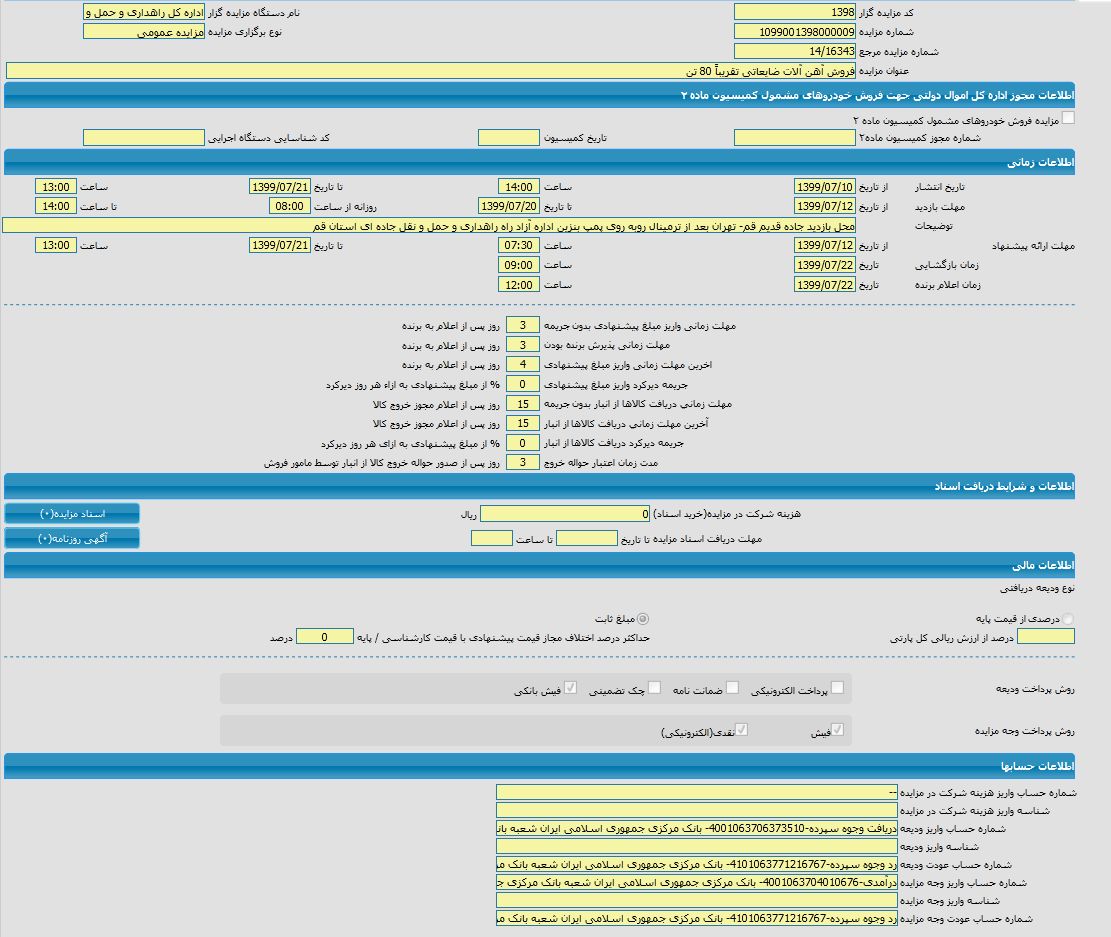This screenshot has height=937, width=1111.
Task: Click the شماره مجوز کمیسیون ماده۲ field
Action: click(x=794, y=138)
